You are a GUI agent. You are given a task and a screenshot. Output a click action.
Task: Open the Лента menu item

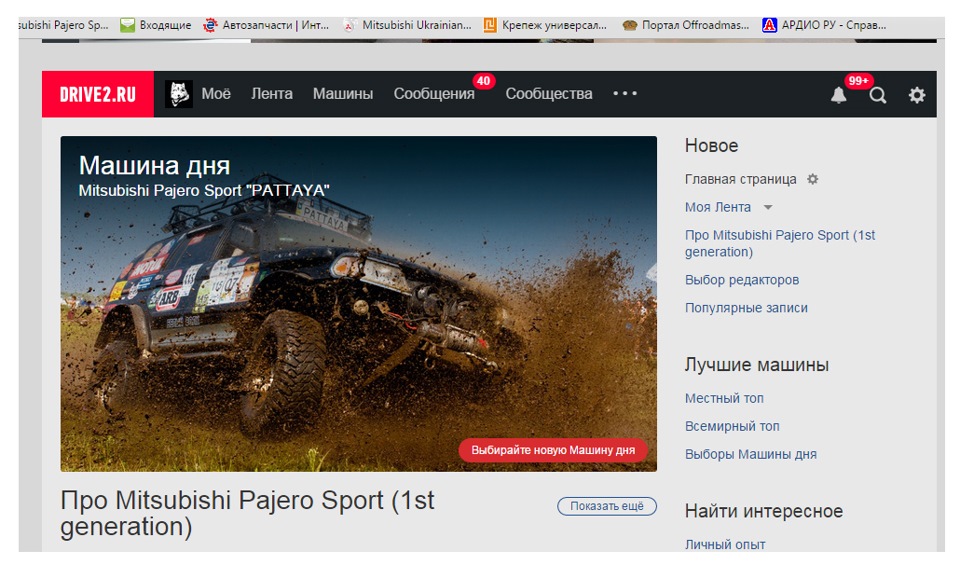[272, 94]
